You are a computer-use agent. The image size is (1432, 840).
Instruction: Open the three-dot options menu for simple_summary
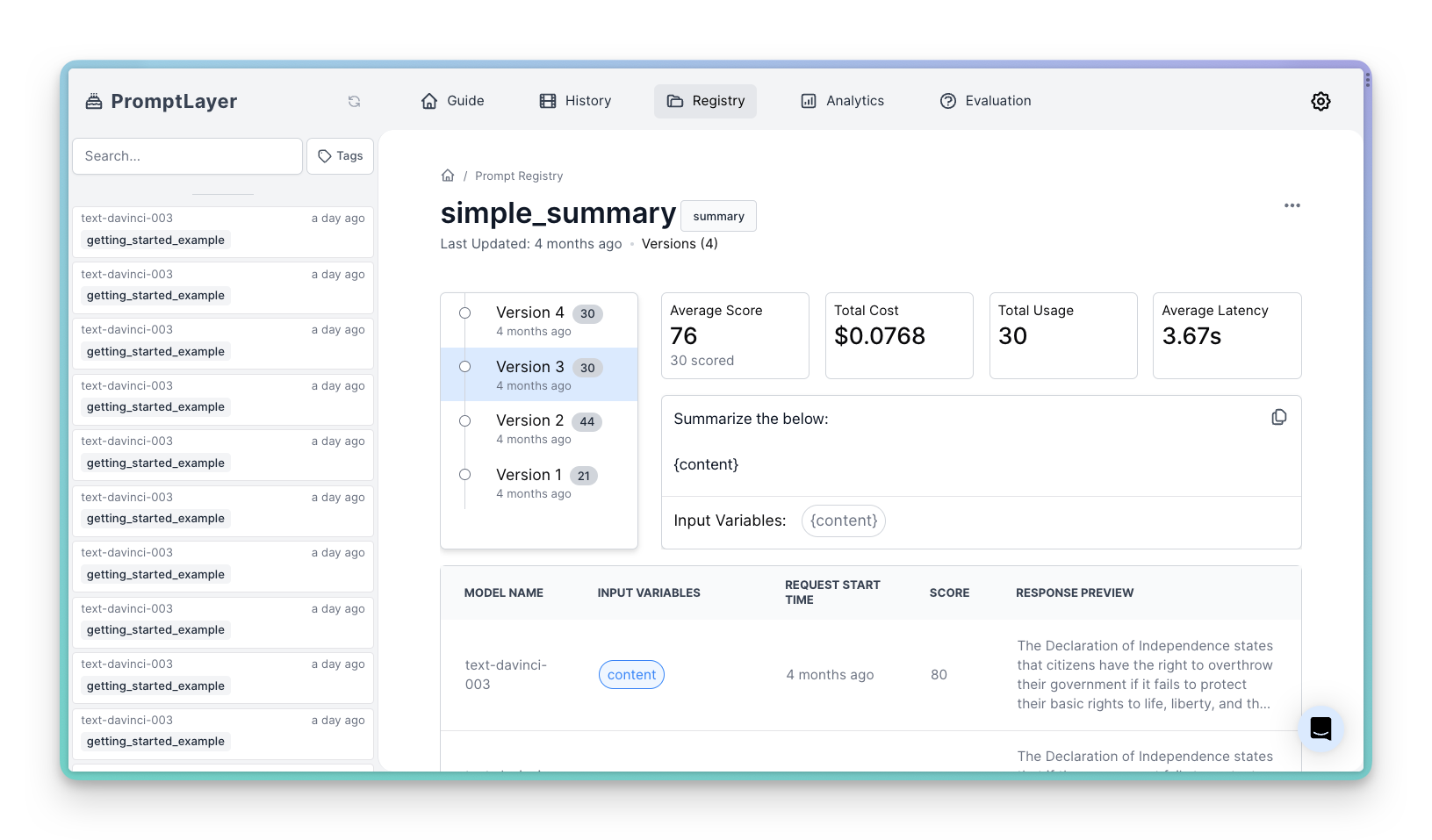[1292, 205]
